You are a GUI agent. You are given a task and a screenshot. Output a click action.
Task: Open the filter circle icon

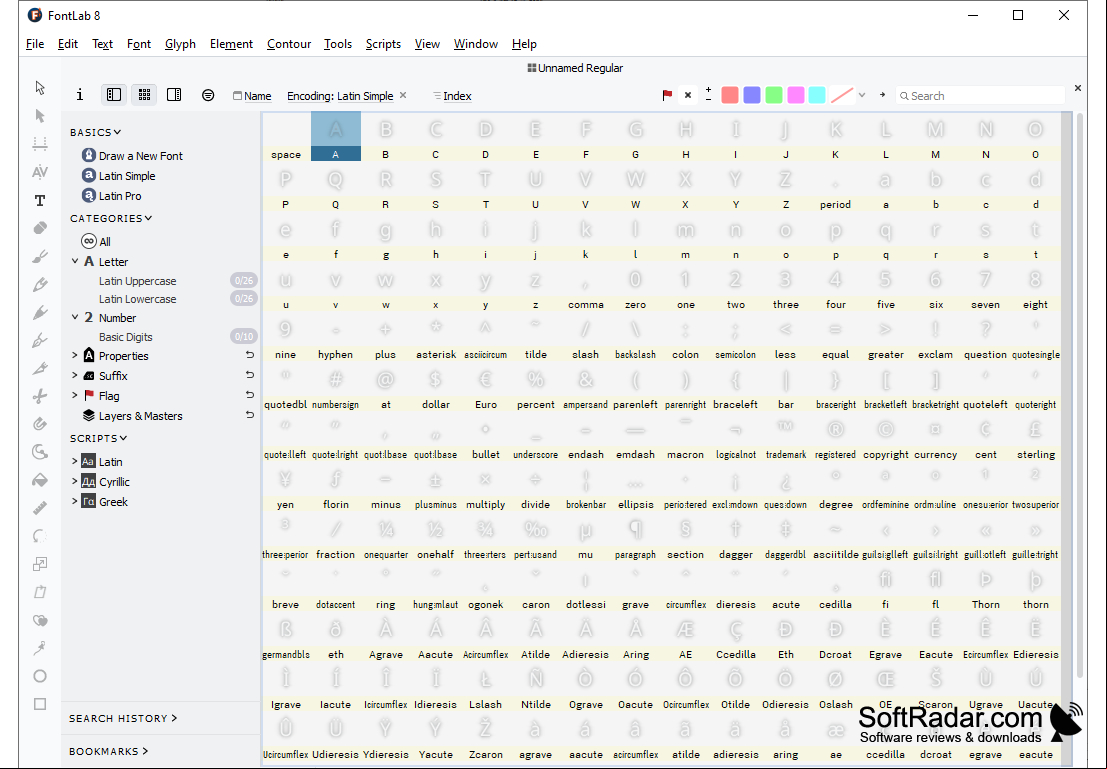click(x=208, y=95)
